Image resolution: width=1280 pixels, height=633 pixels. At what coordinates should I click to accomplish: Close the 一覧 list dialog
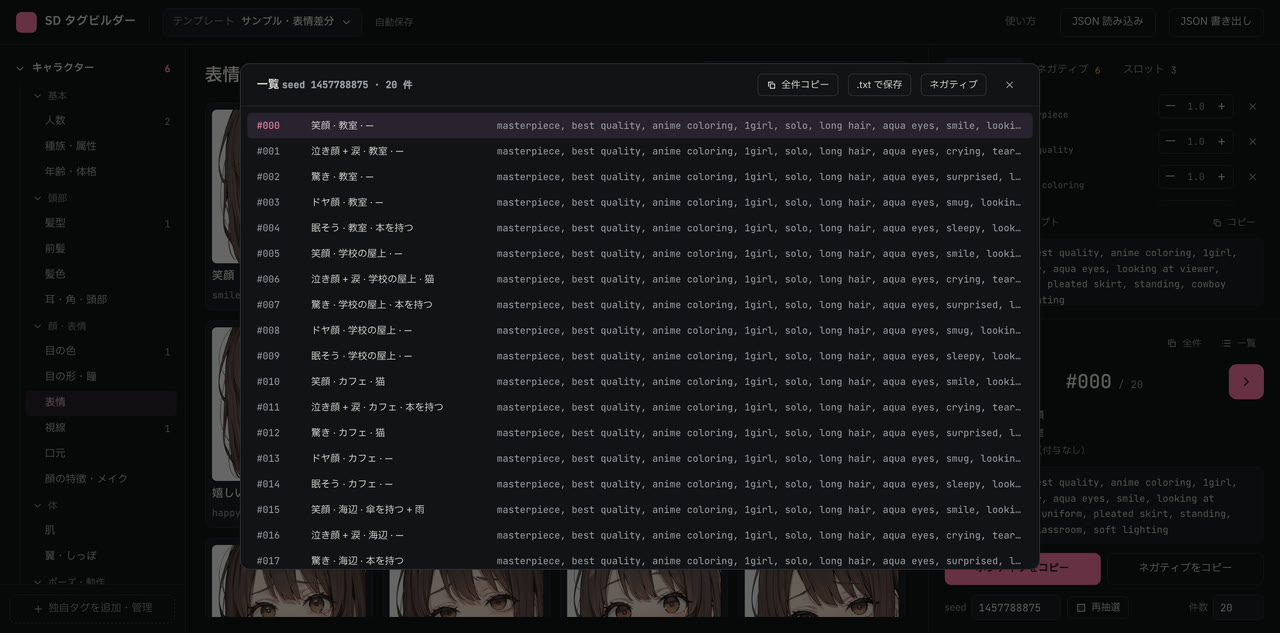click(x=1009, y=85)
